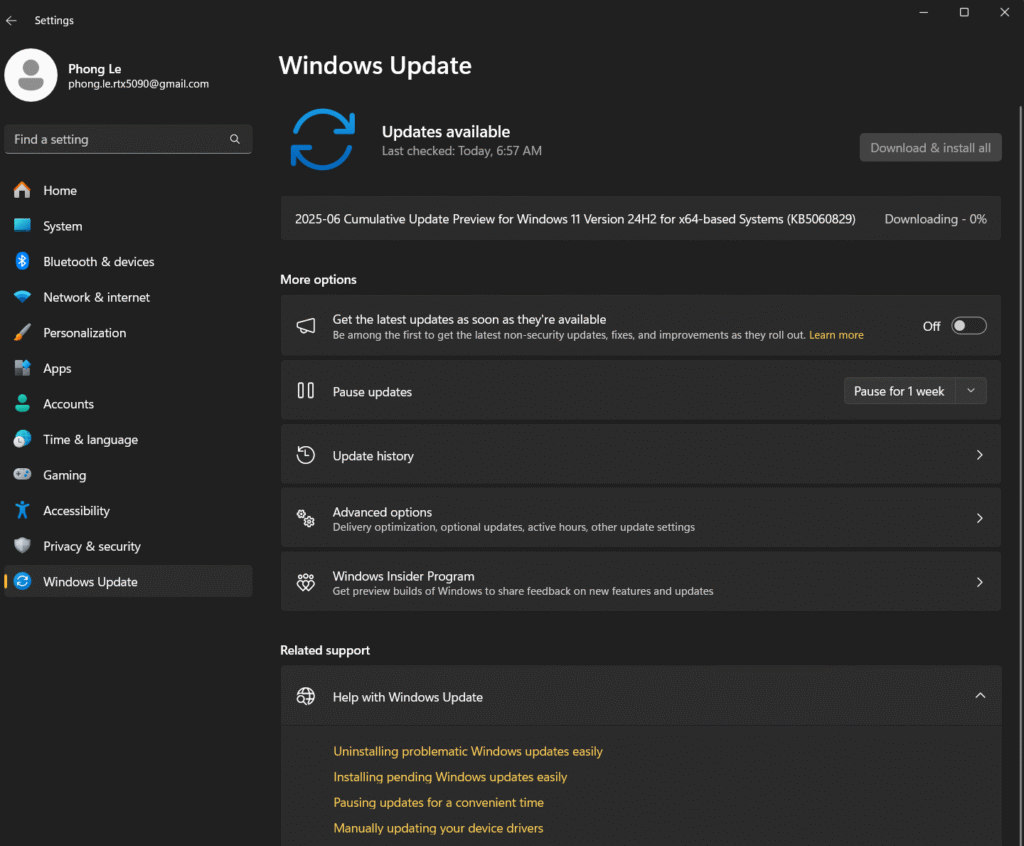This screenshot has width=1024, height=846.
Task: Click the Windows Insider Program heart icon
Action: [306, 582]
